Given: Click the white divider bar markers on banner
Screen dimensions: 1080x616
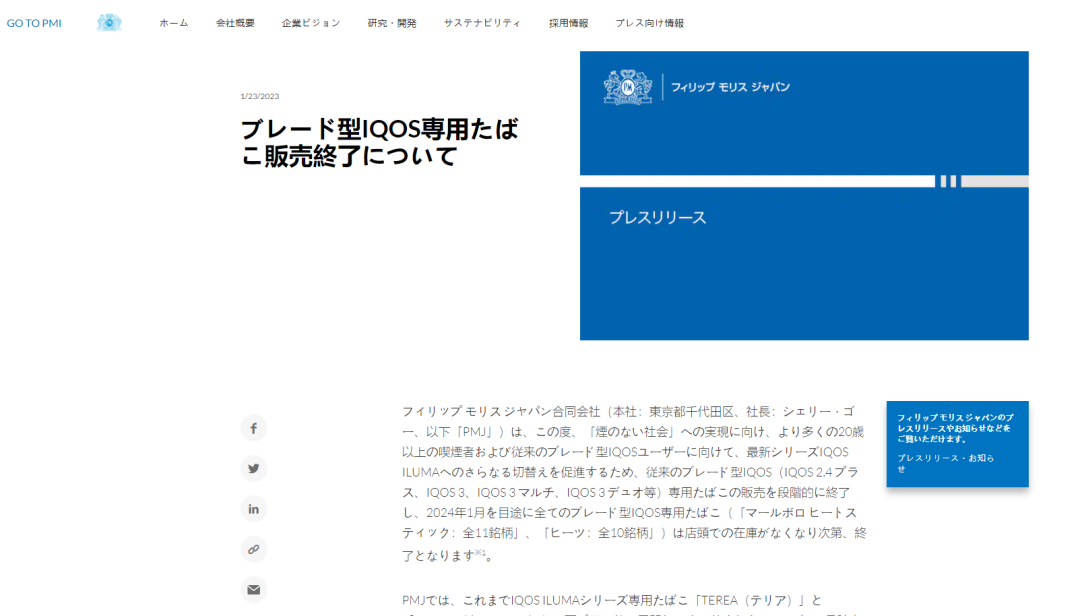Looking at the screenshot, I should pos(947,181).
